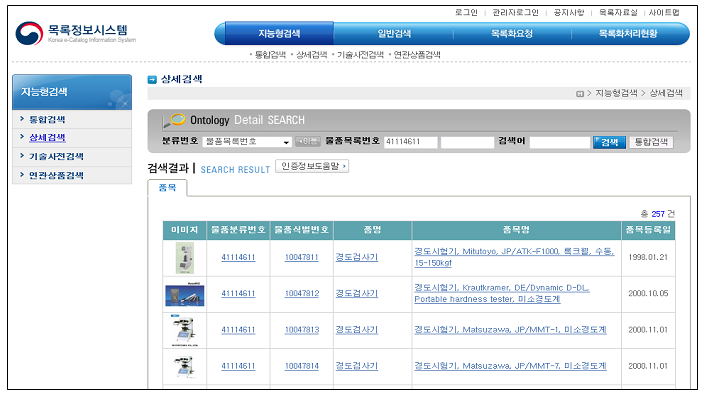Viewport: 704px width, 396px height.
Task: Select the 통합검색 submenu under the tabs
Action: [270, 55]
